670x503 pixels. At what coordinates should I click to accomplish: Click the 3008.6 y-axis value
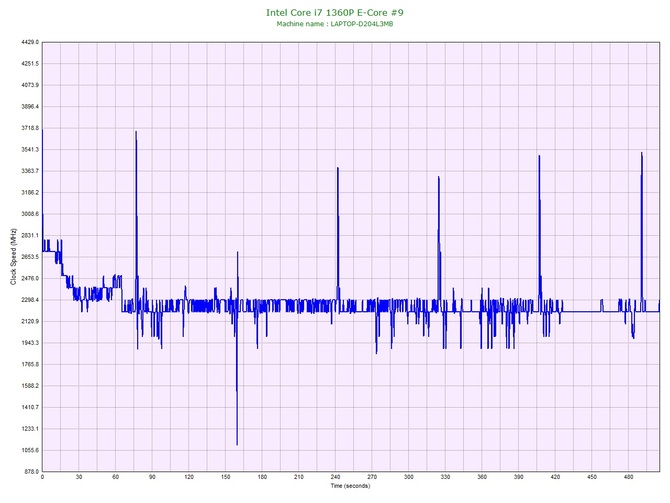pyautogui.click(x=30, y=214)
